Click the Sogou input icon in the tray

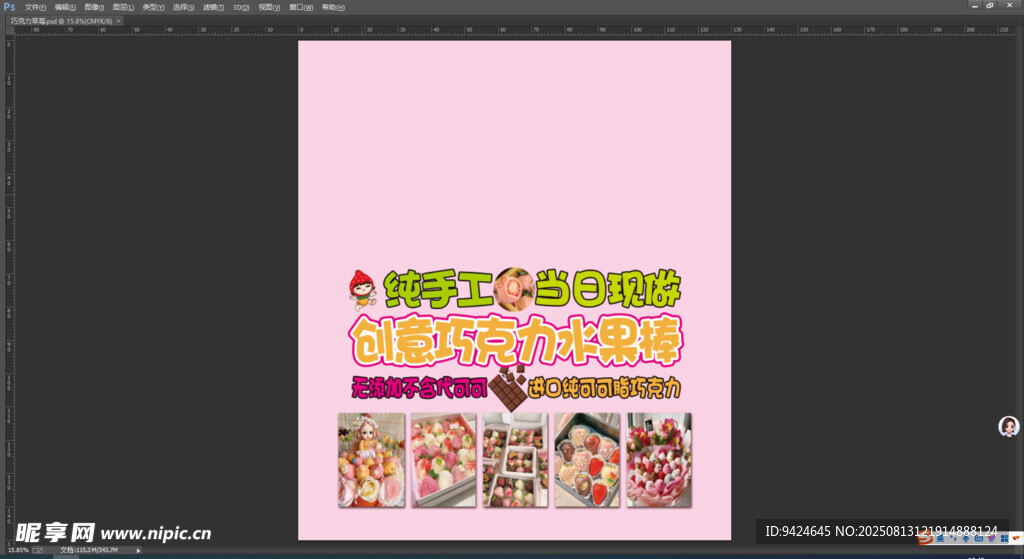coord(925,538)
